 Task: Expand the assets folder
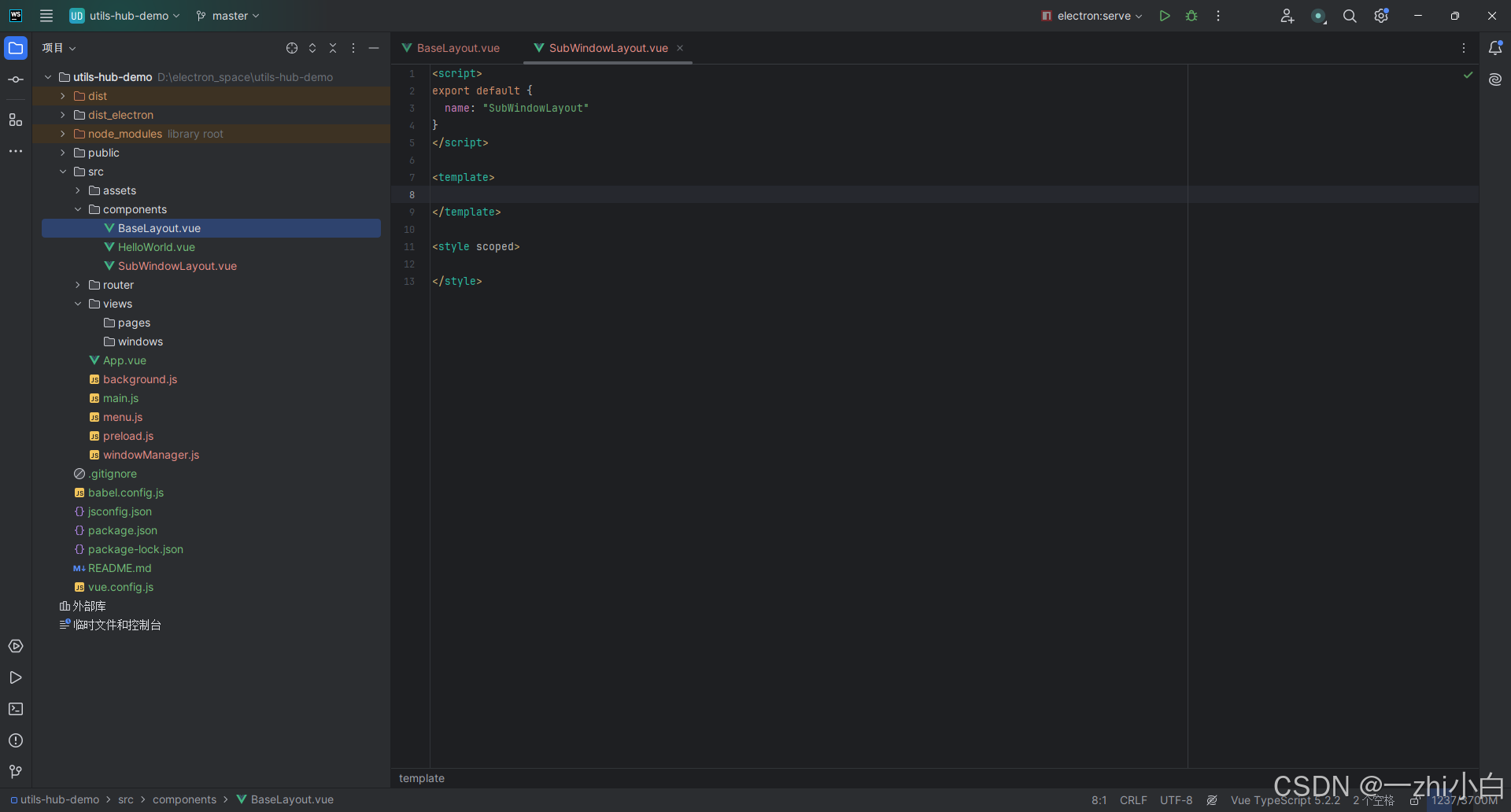[x=78, y=190]
